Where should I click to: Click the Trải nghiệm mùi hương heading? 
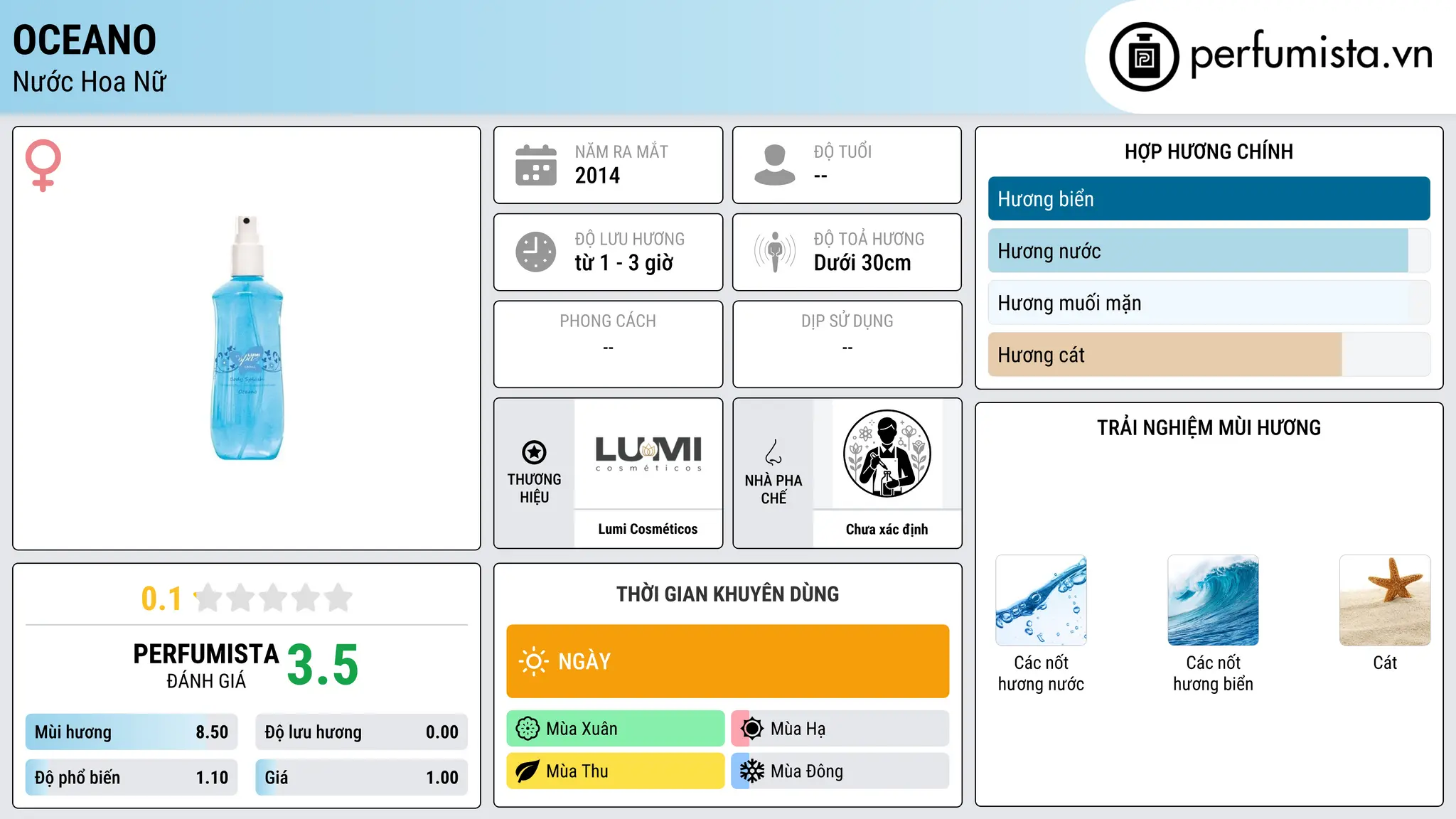[1209, 427]
